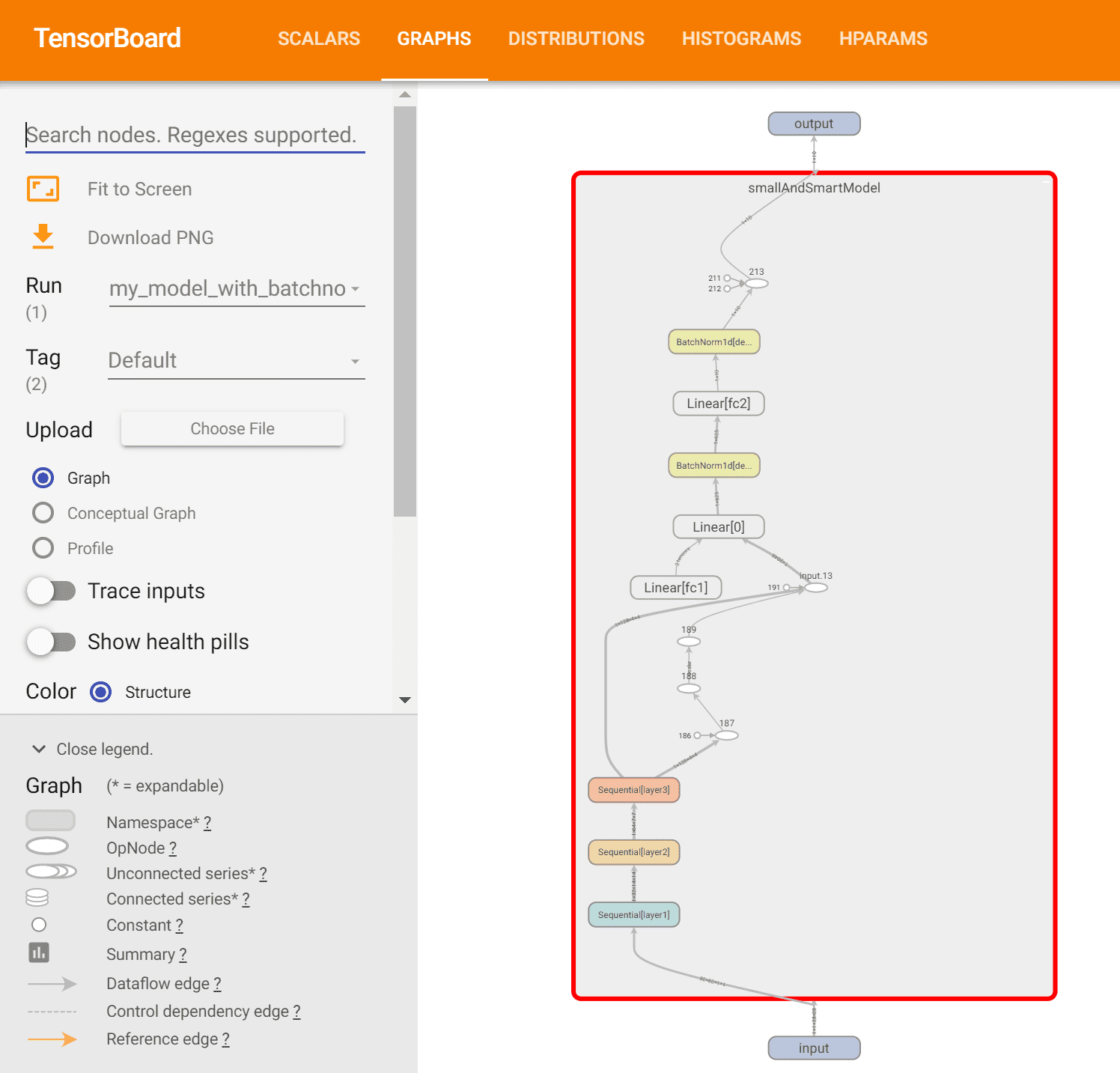Select the Linear[0] node

click(719, 527)
